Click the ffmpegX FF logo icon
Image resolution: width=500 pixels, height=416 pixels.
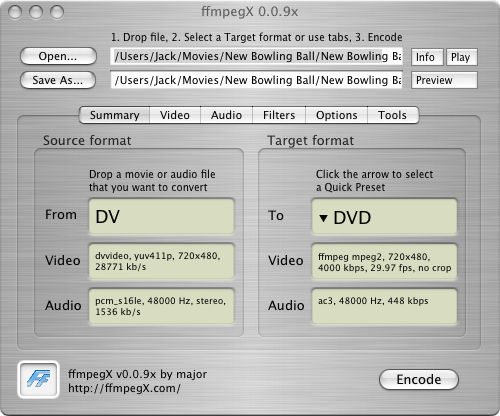[38, 379]
